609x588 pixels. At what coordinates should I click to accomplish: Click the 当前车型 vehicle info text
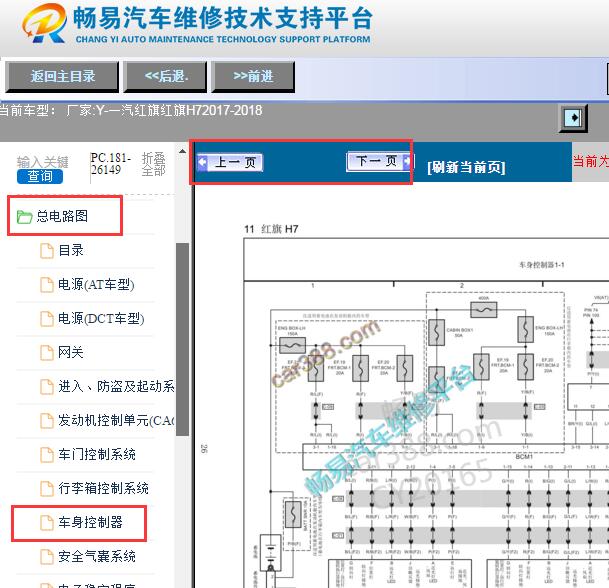130,111
